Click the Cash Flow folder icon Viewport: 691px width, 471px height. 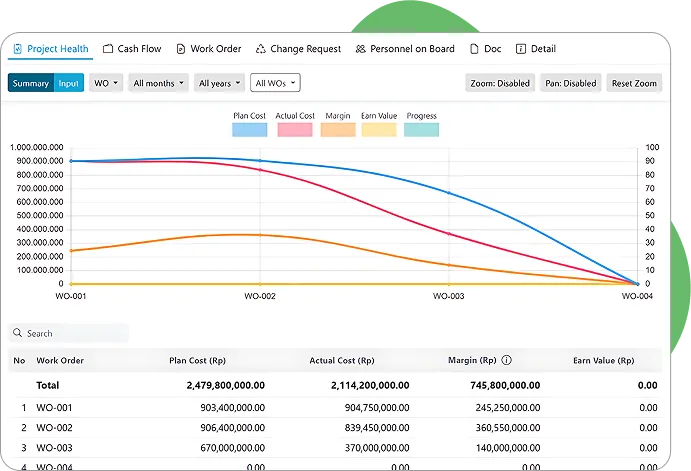coord(108,49)
